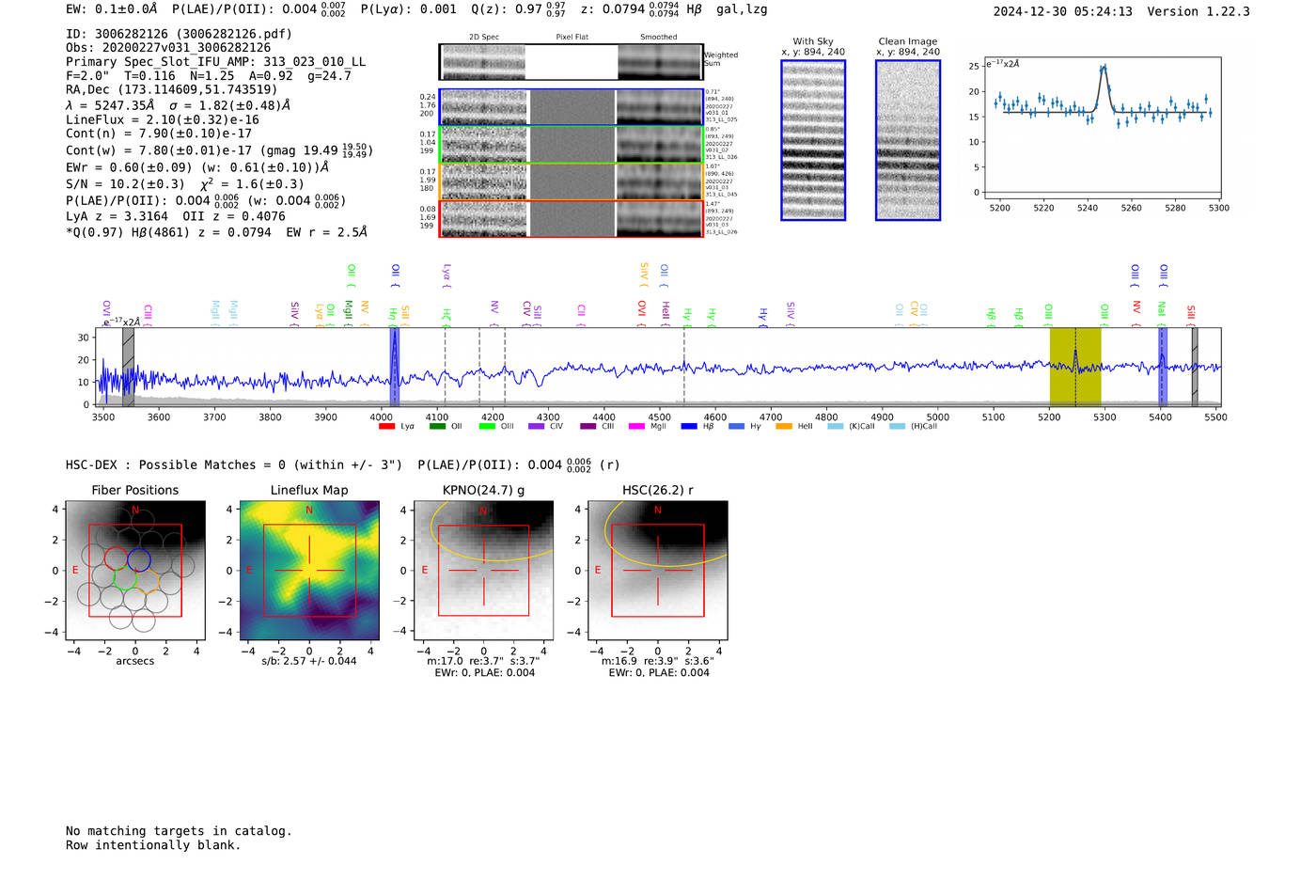Click the (H)CaII legend swatch
Image resolution: width=1316 pixels, height=896 pixels.
pos(897,427)
